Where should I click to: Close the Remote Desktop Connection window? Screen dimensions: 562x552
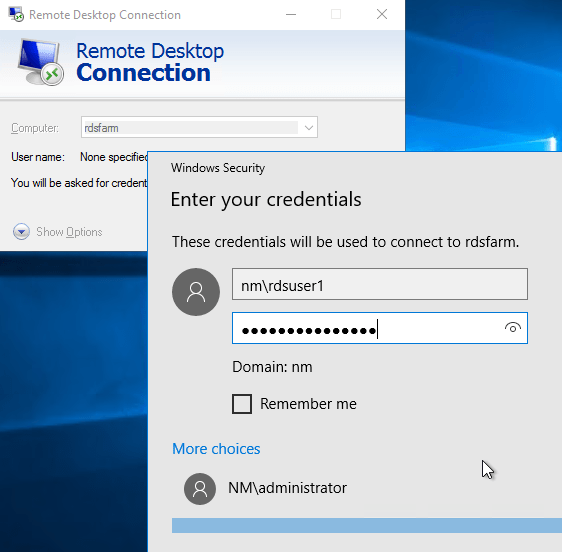coord(382,14)
